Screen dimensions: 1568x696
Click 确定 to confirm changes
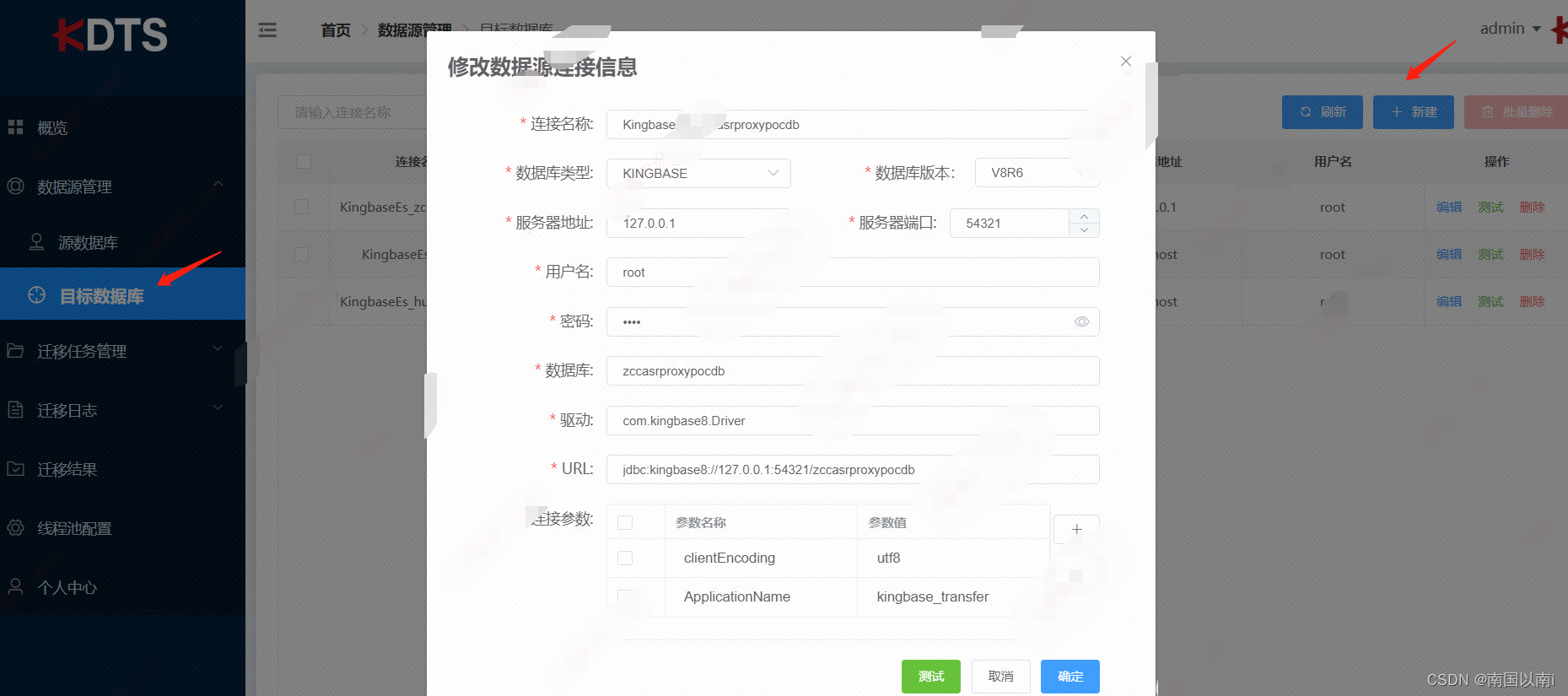tap(1070, 676)
